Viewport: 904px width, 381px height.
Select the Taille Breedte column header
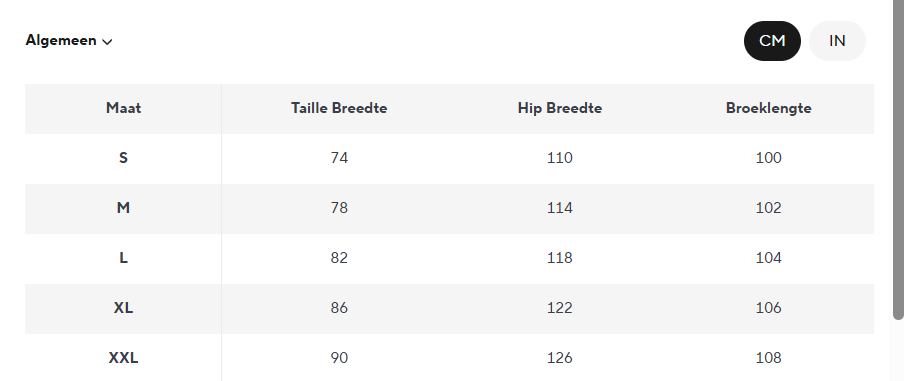[x=339, y=108]
